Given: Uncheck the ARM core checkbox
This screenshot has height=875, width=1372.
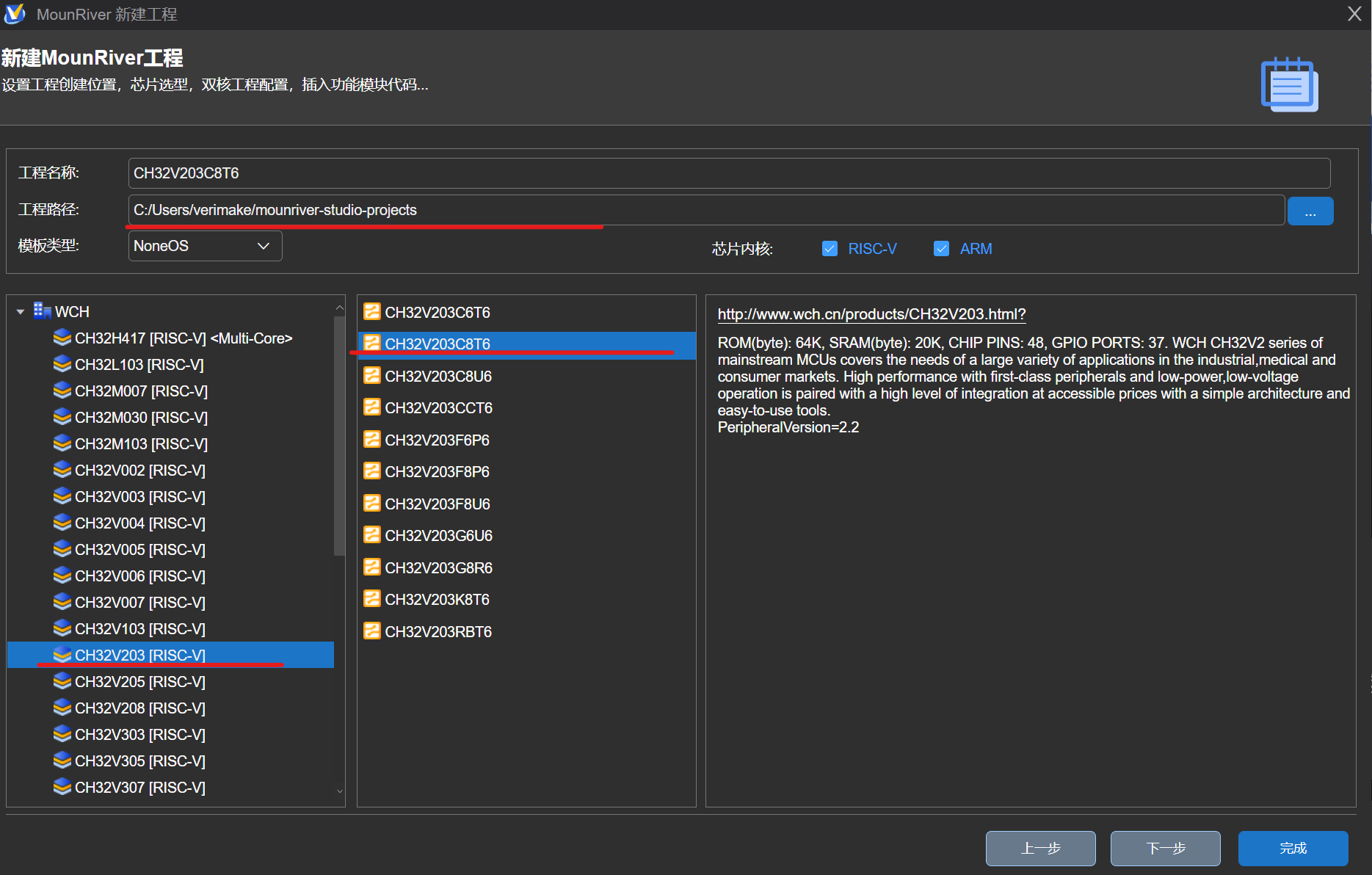Looking at the screenshot, I should point(941,249).
